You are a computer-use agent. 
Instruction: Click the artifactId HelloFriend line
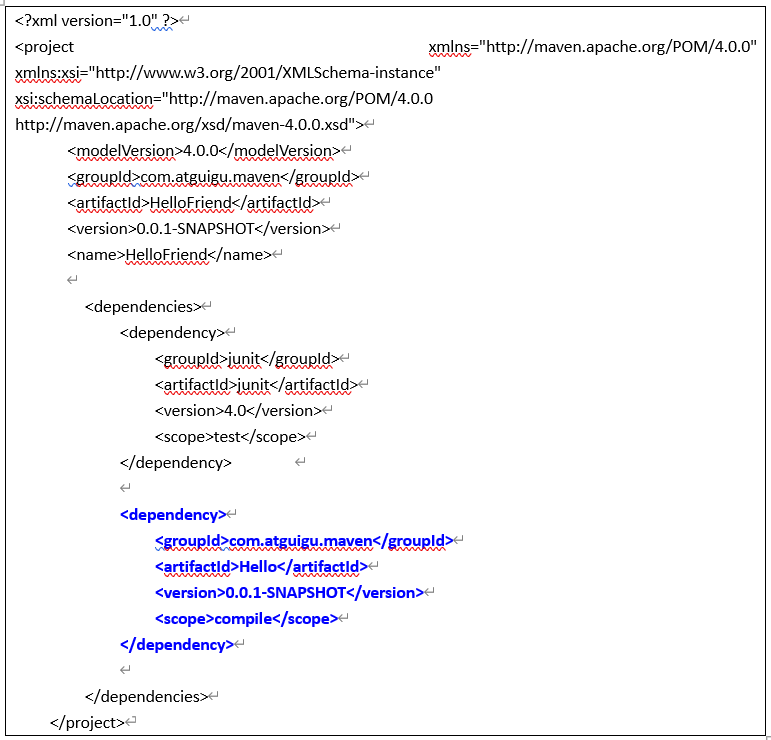tap(193, 203)
